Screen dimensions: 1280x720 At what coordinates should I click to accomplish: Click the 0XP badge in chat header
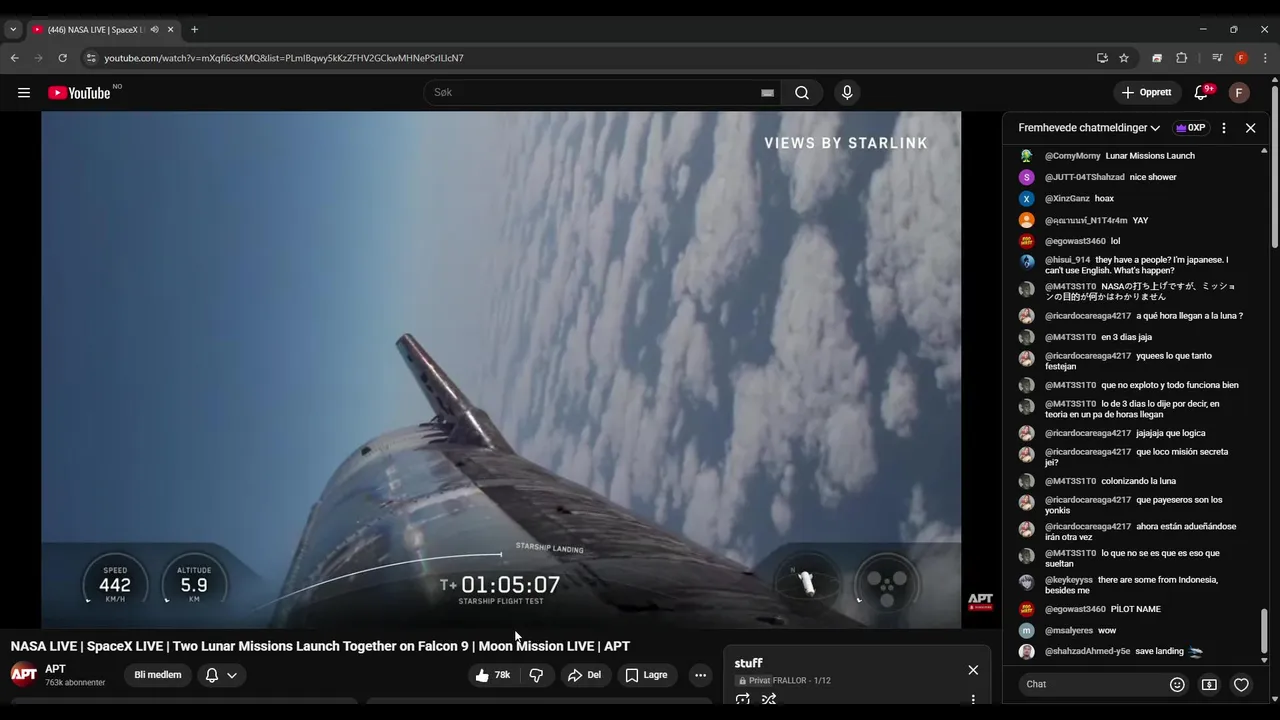click(1190, 128)
